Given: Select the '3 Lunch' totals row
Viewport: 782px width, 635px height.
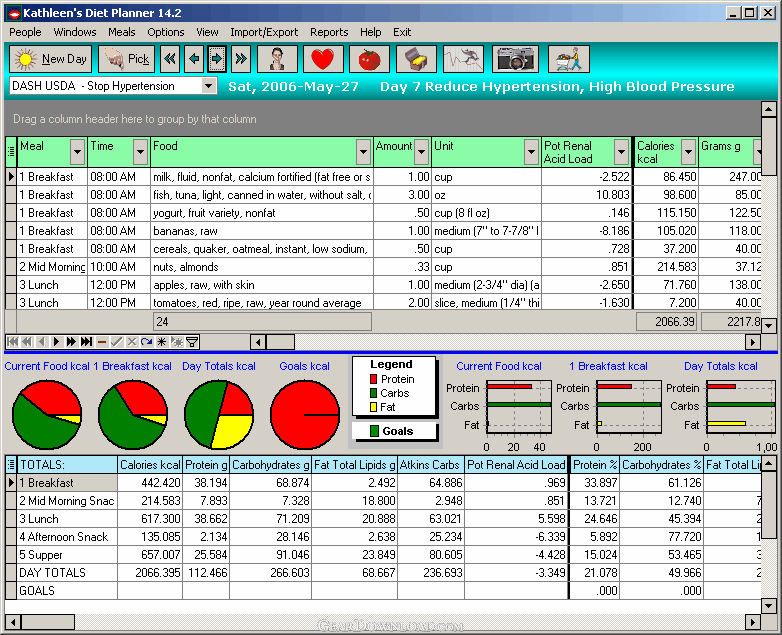Looking at the screenshot, I should pos(383,519).
